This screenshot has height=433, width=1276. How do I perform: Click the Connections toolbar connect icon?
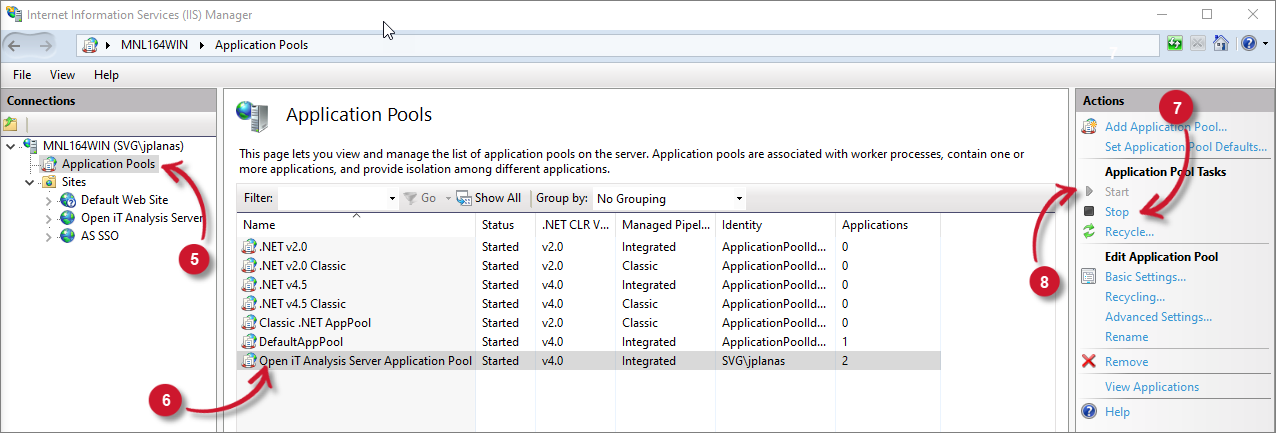pyautogui.click(x=11, y=124)
